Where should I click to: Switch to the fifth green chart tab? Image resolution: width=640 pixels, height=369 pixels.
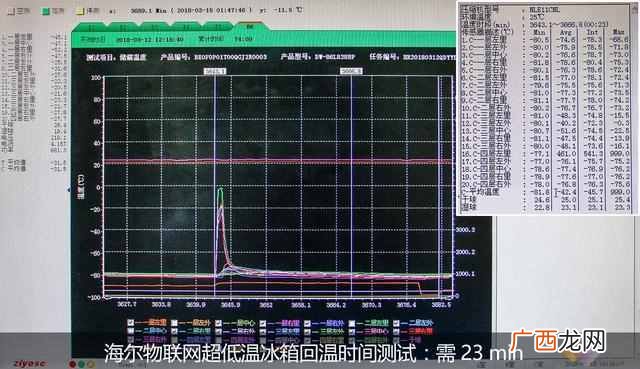point(218,27)
